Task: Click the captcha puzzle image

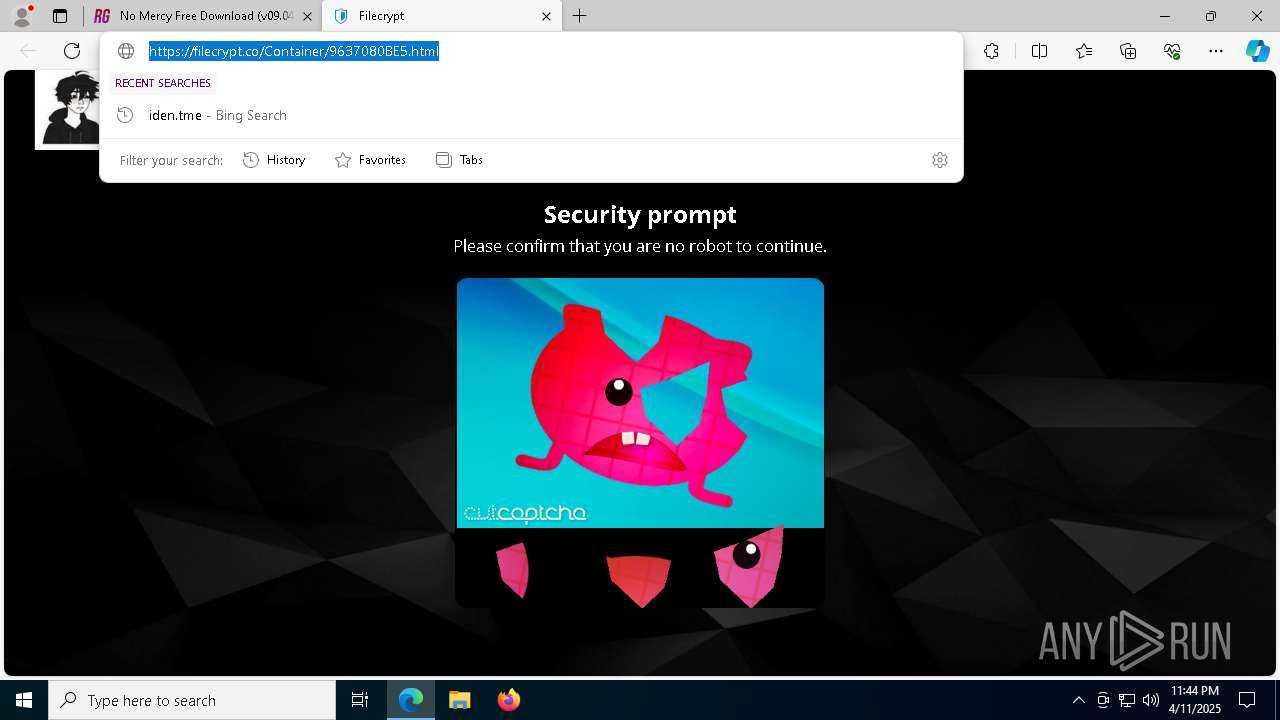Action: coord(640,403)
